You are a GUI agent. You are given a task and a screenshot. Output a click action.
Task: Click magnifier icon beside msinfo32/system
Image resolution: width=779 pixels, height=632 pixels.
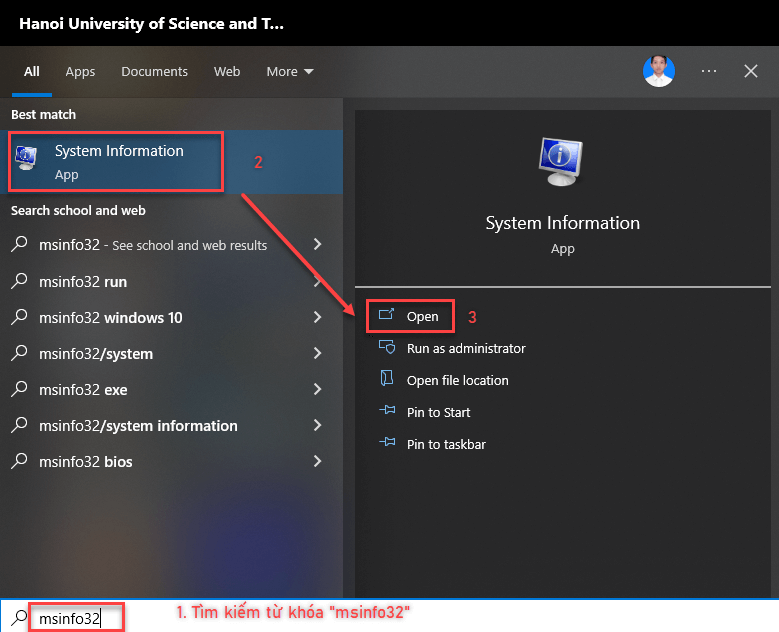[19, 353]
